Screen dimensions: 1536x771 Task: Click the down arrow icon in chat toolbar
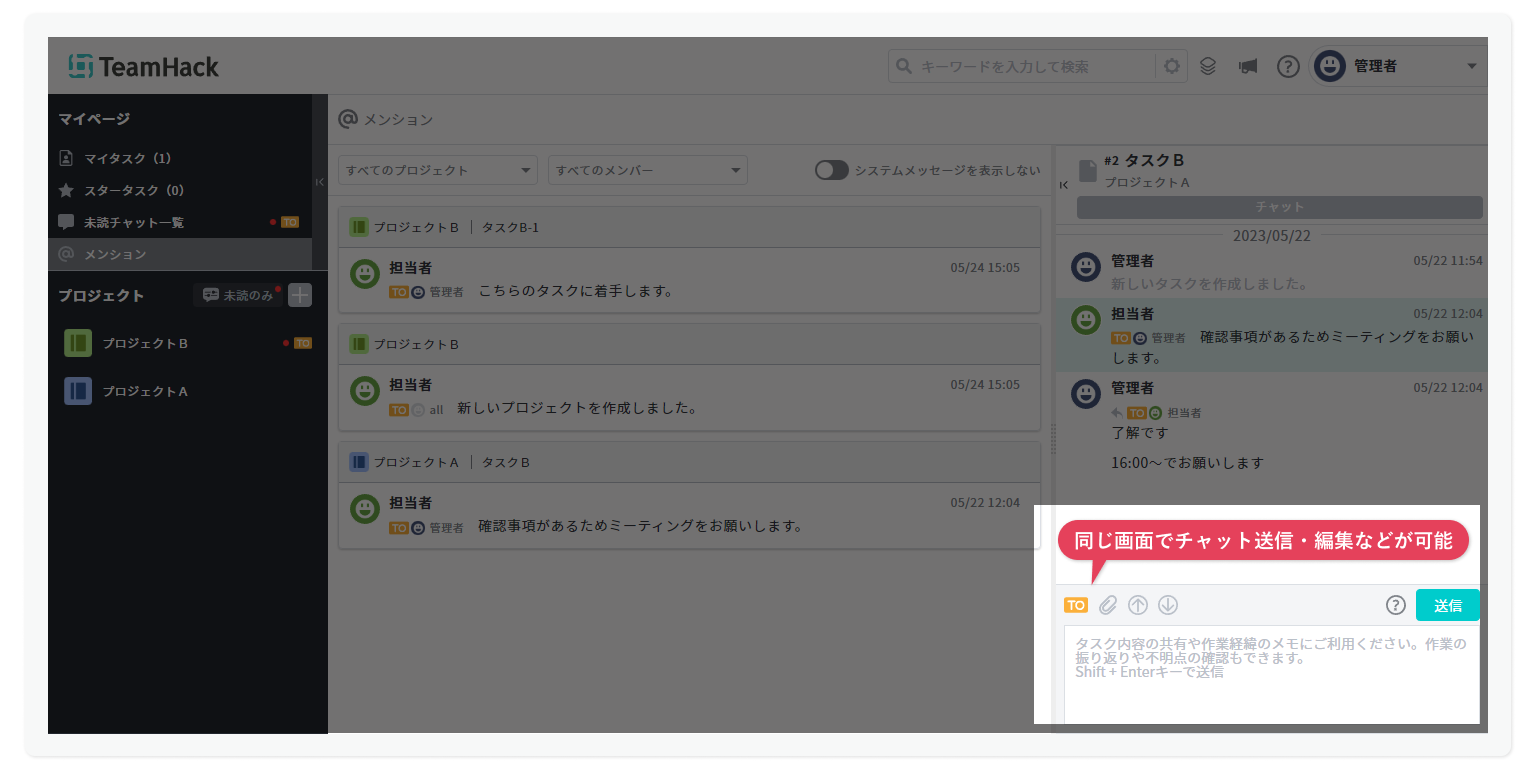coord(1168,605)
